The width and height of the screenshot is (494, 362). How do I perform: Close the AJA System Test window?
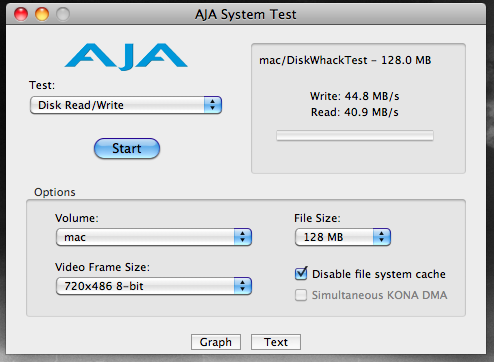click(21, 14)
